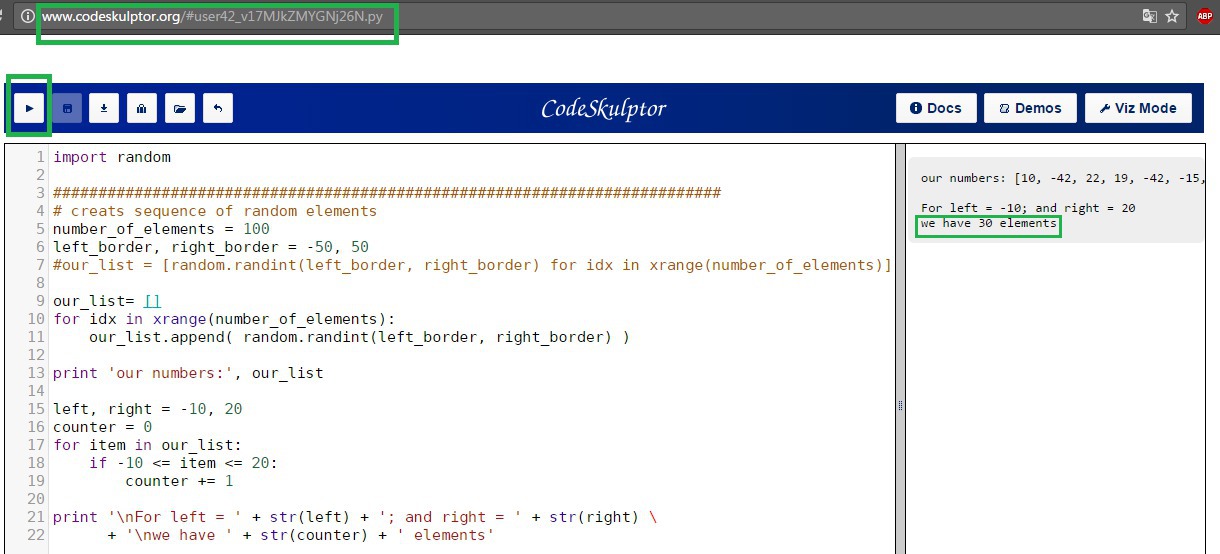
Task: Click the line 'left, right = -10, 20'
Action: click(148, 409)
